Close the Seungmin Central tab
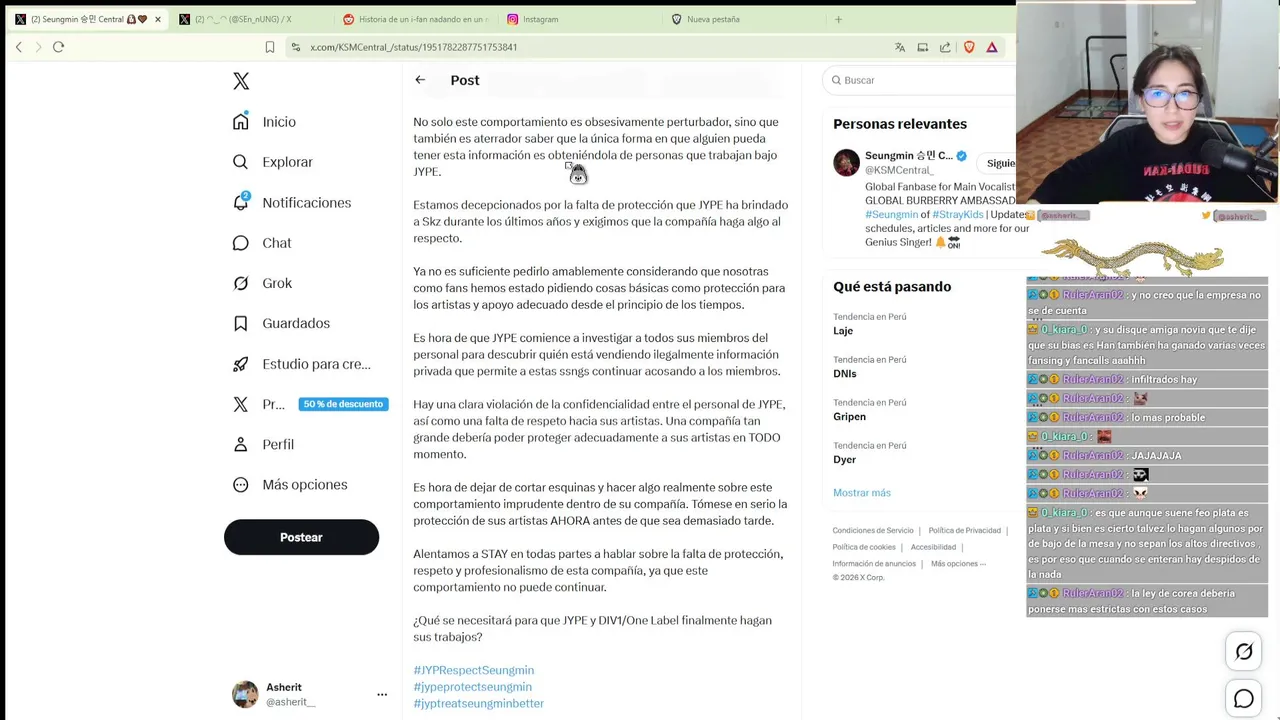The height and width of the screenshot is (720, 1280). 157,19
